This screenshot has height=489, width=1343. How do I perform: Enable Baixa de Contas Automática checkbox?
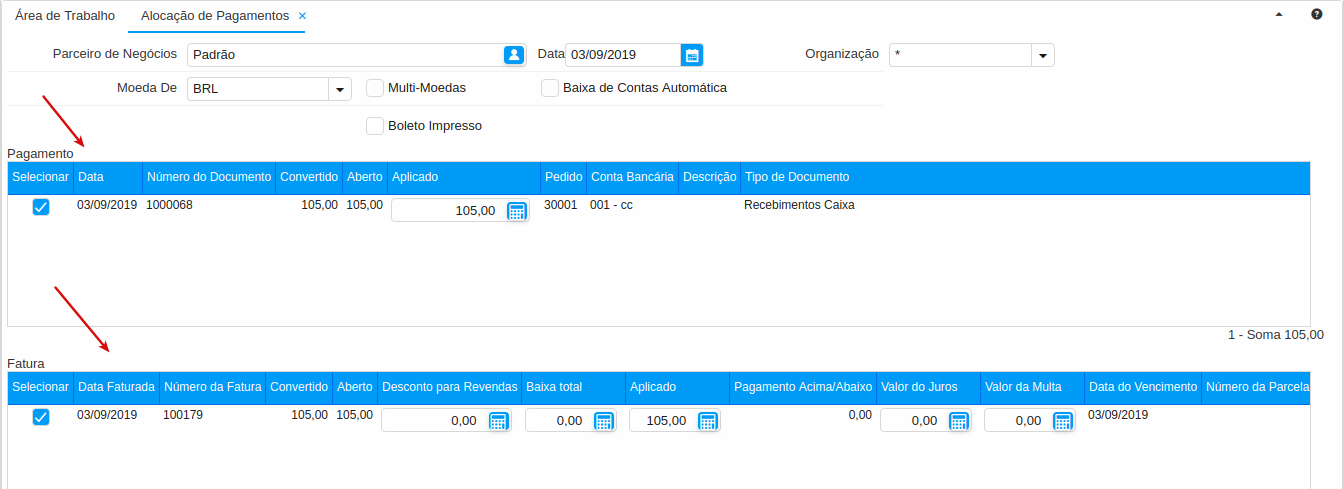tap(550, 88)
